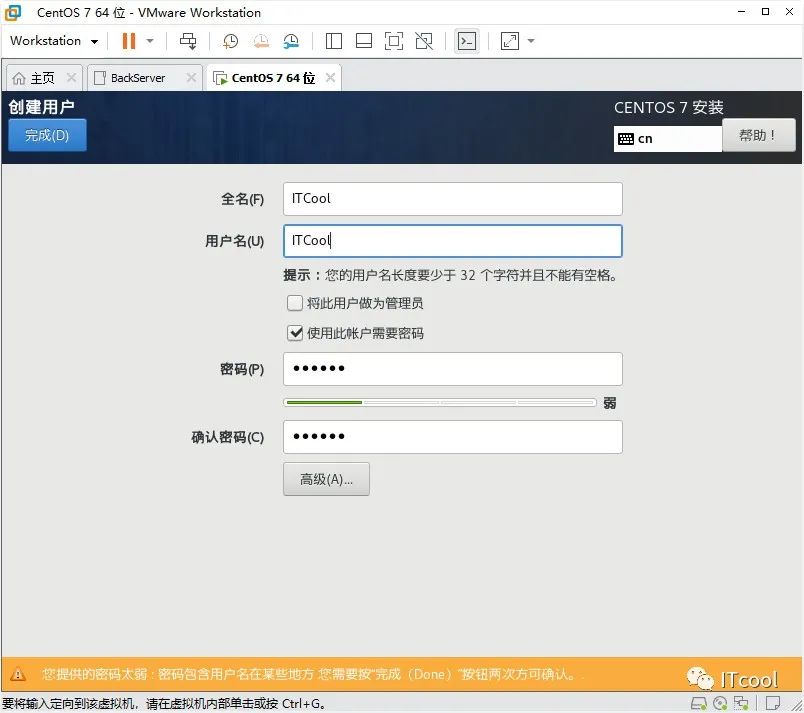Expand the stretch options dropdown arrow
This screenshot has height=713, width=804.
pyautogui.click(x=531, y=41)
